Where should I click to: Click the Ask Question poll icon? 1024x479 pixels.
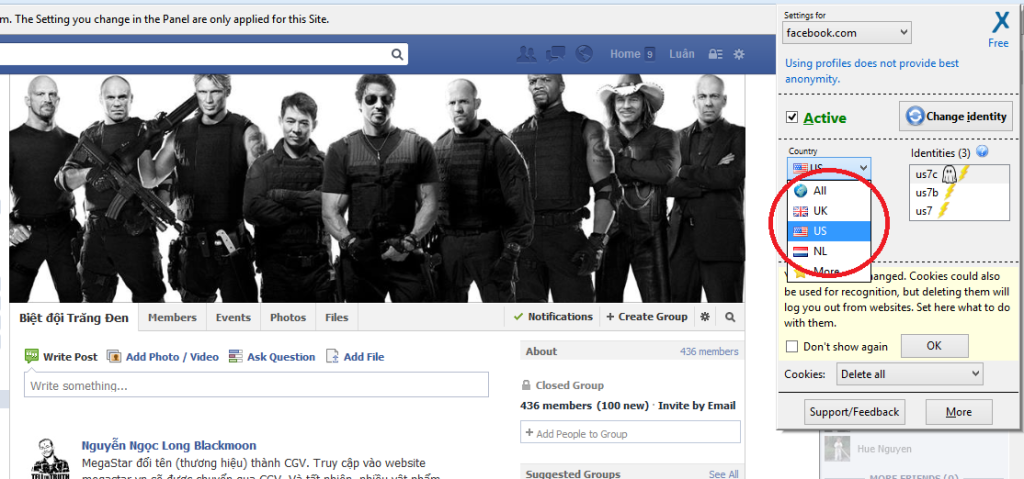[x=236, y=357]
